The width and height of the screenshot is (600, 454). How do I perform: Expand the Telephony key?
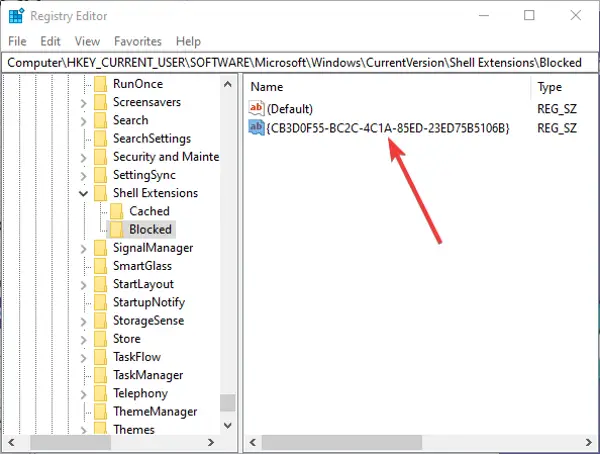point(83,394)
